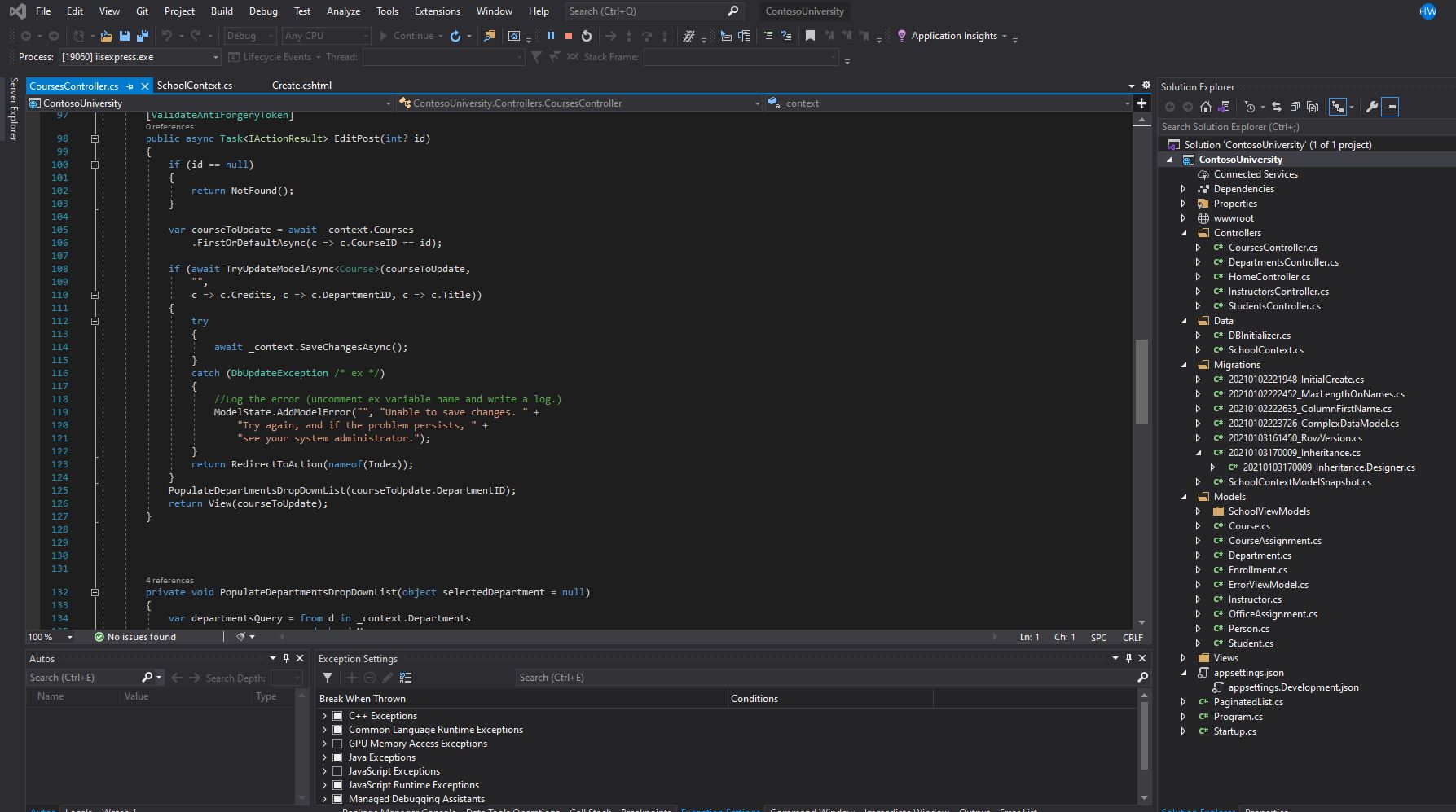The height and width of the screenshot is (812, 1456).
Task: Check the C++ Exceptions checkbox
Action: point(337,716)
